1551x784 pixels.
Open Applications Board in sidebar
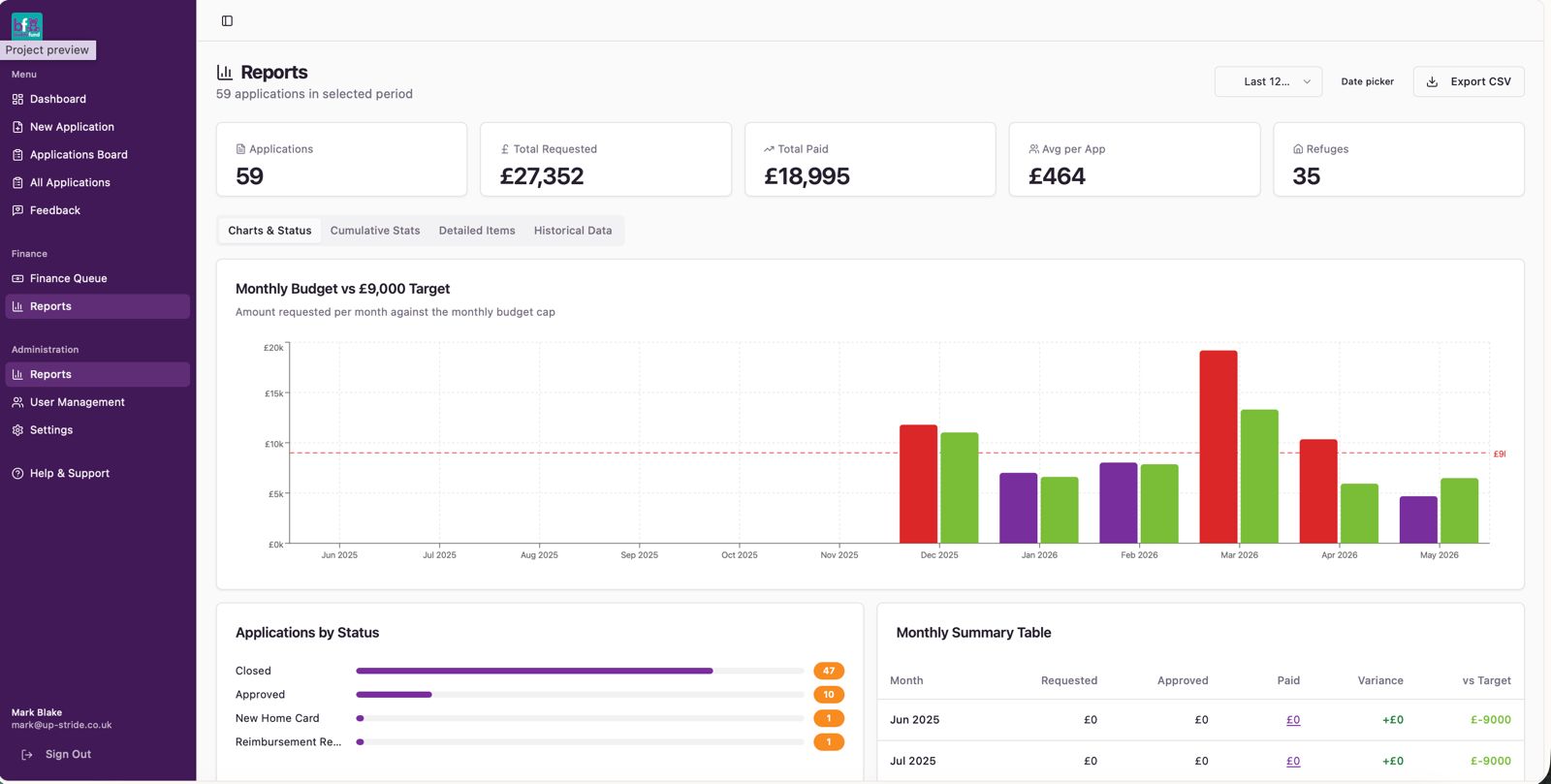tap(97, 155)
